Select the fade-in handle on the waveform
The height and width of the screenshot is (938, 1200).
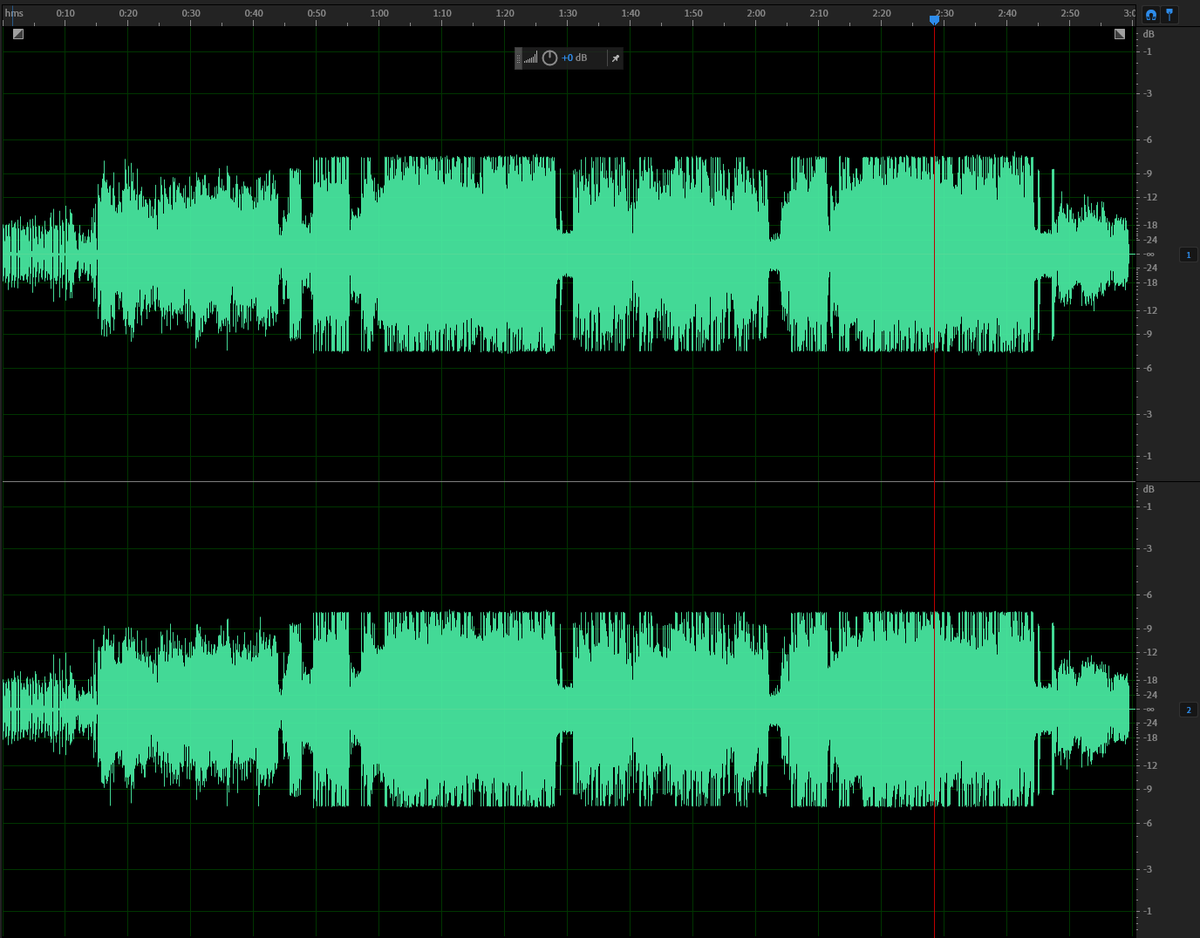tap(18, 34)
